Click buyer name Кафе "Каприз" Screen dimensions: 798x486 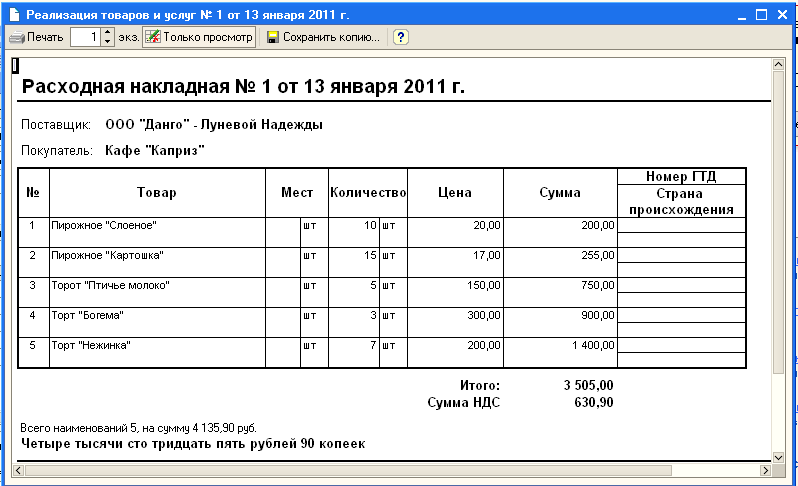[x=155, y=151]
